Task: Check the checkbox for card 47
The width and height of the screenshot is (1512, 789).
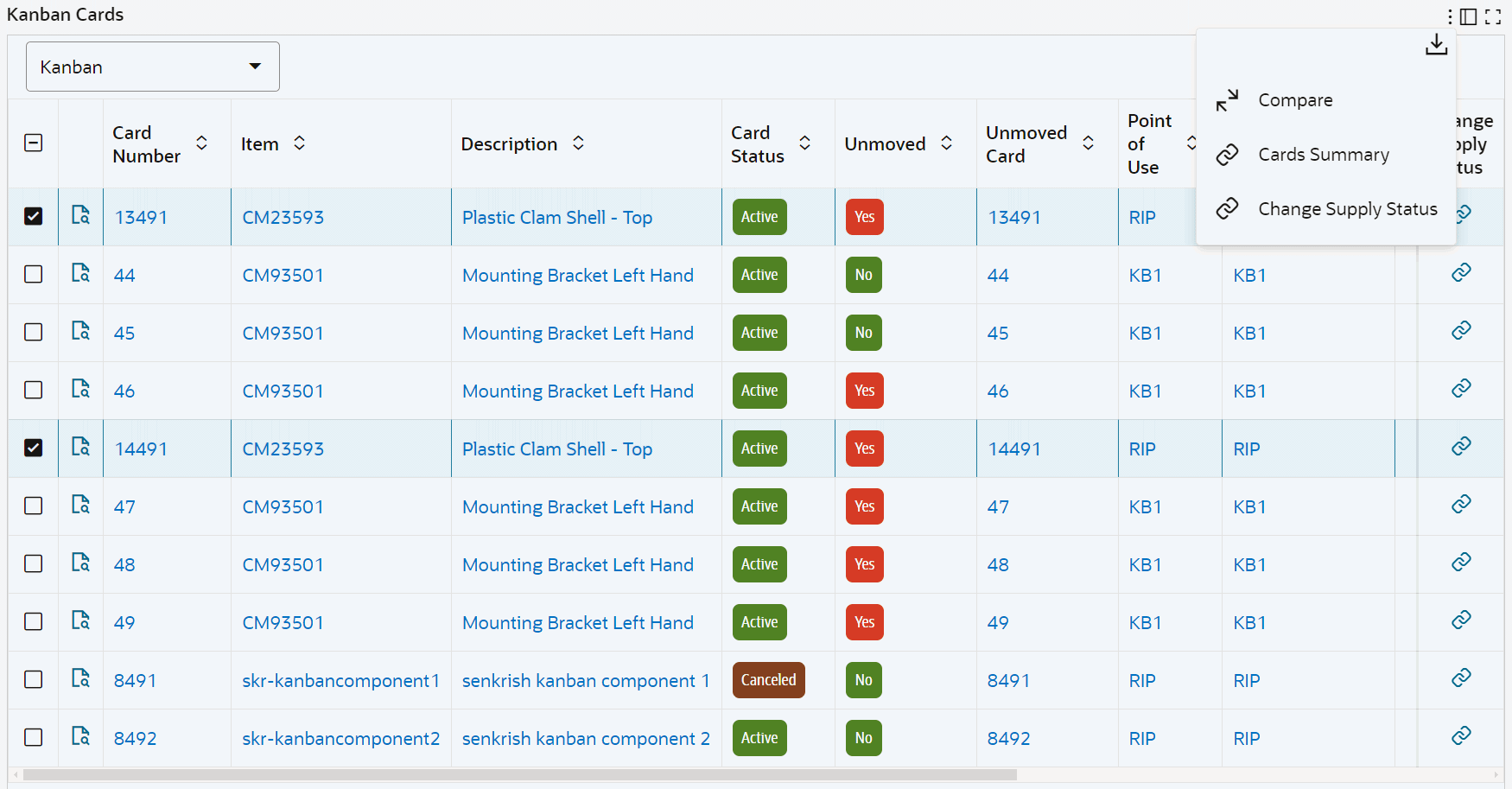Action: tap(34, 506)
